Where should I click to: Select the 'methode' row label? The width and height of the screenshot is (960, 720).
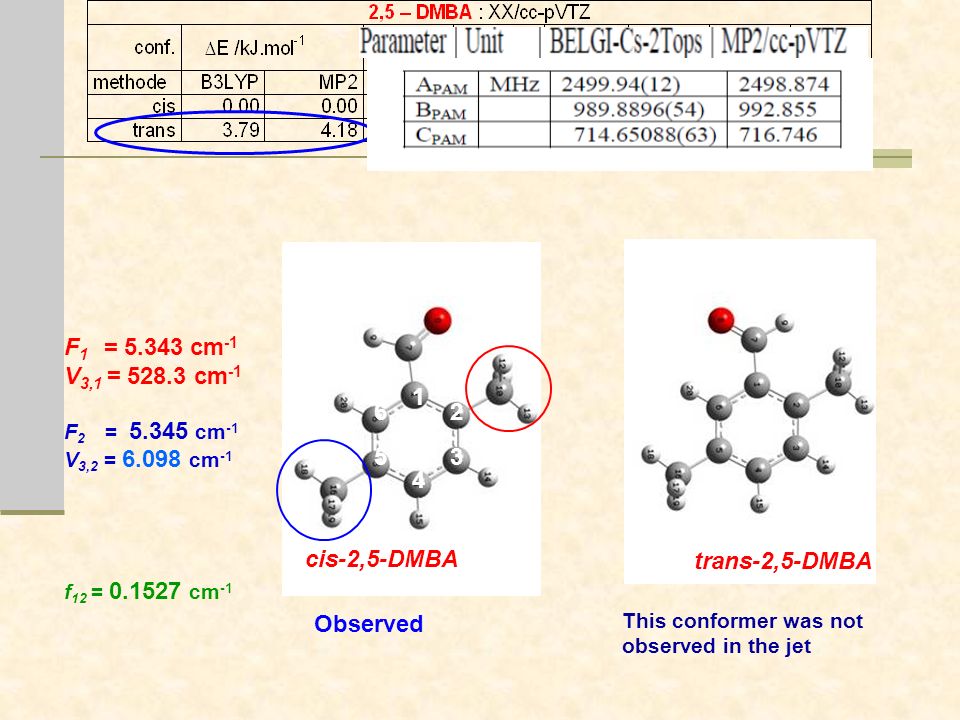pos(135,82)
